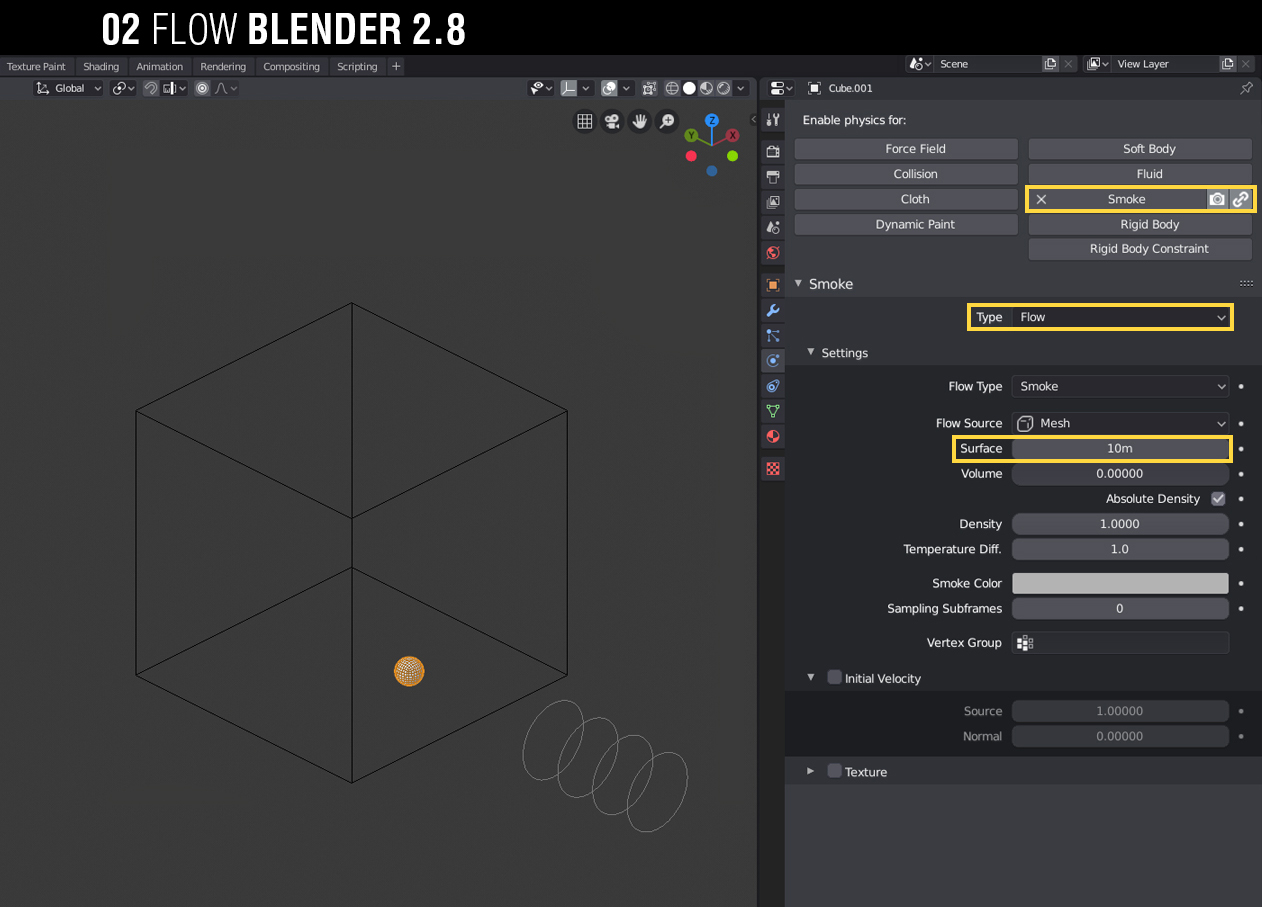Click the Smoke Color swatch

point(1120,583)
